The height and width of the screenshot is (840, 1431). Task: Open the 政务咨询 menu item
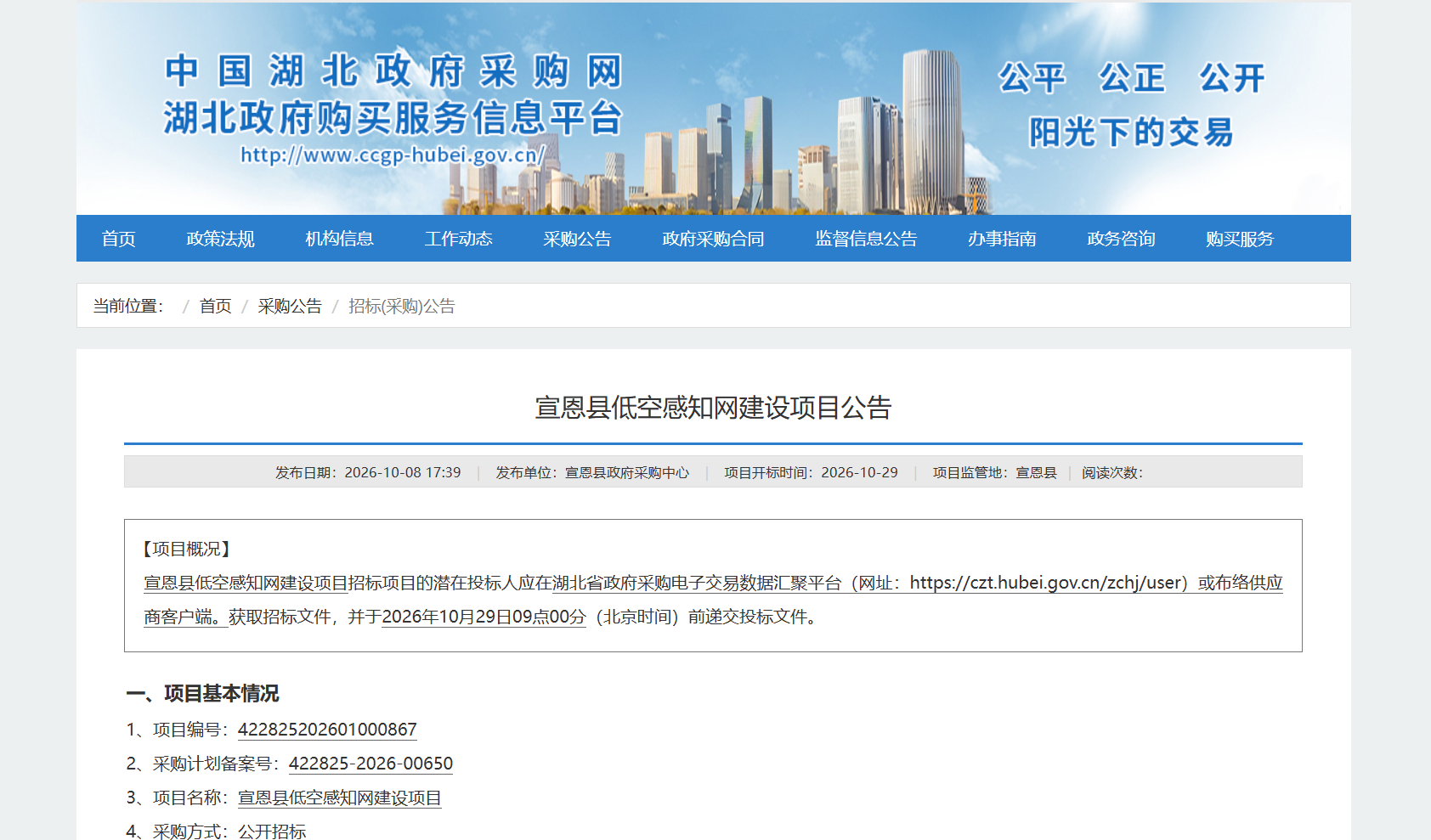click(x=1122, y=239)
